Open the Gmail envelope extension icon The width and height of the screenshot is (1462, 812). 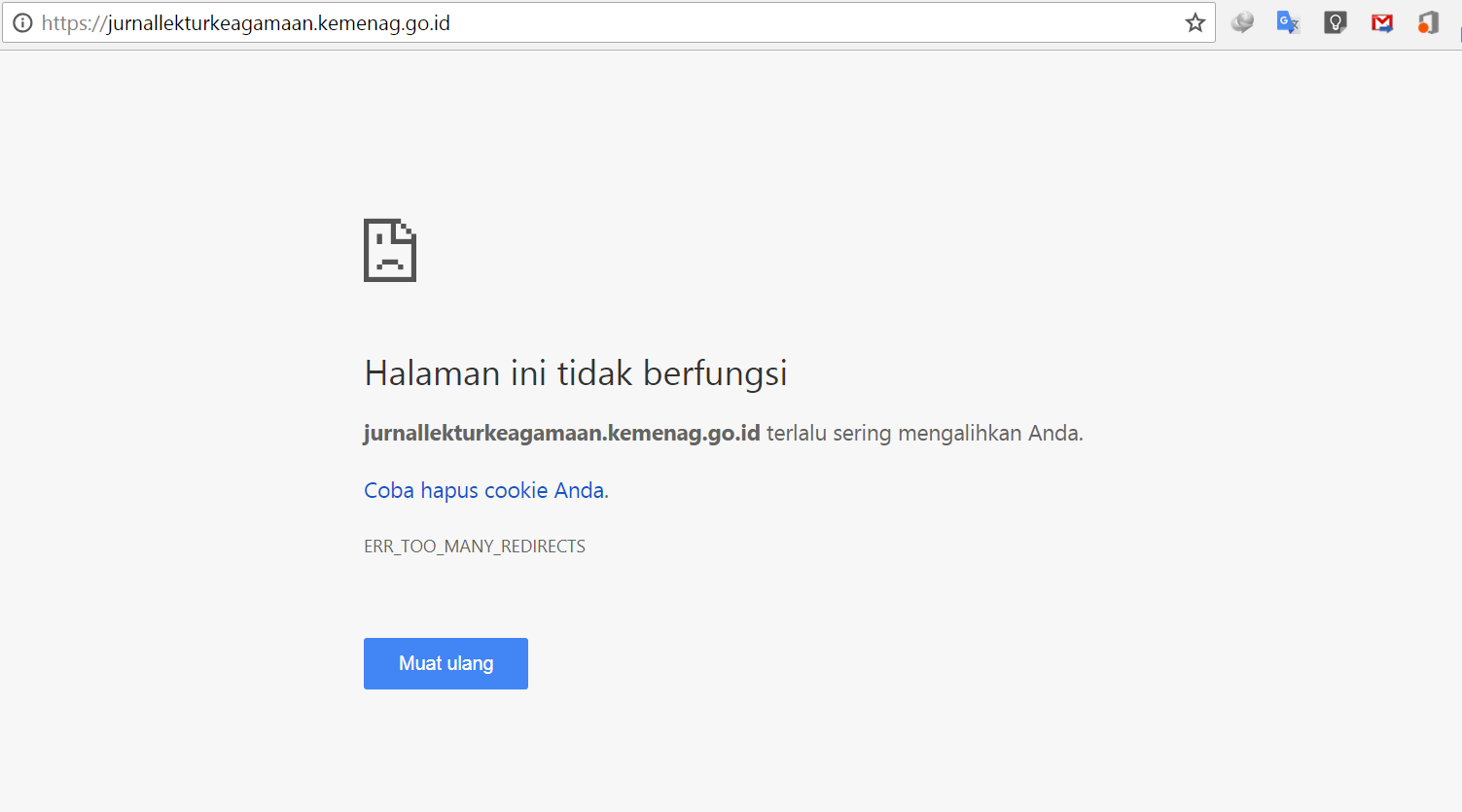pos(1381,23)
